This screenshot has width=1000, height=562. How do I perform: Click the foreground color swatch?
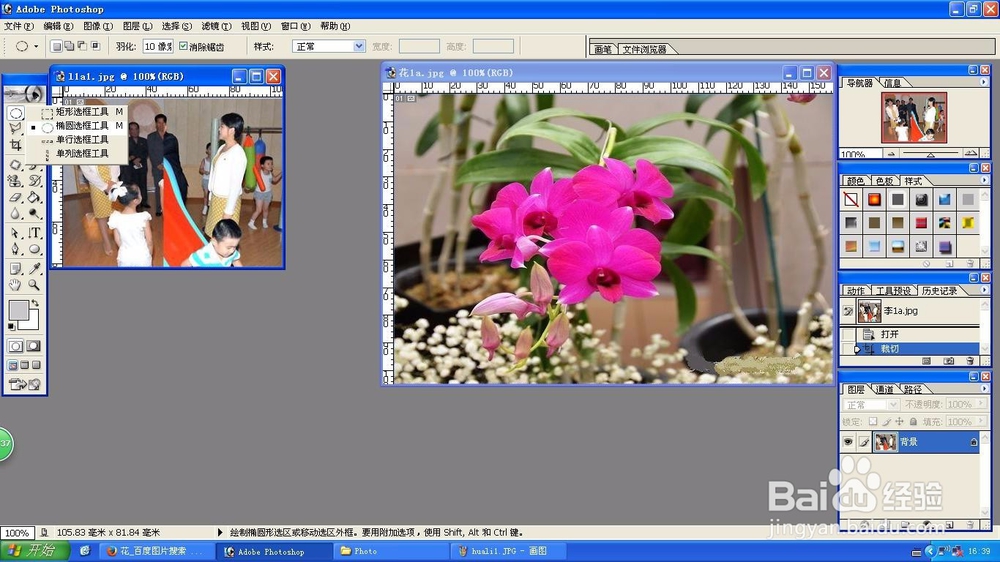point(17,311)
